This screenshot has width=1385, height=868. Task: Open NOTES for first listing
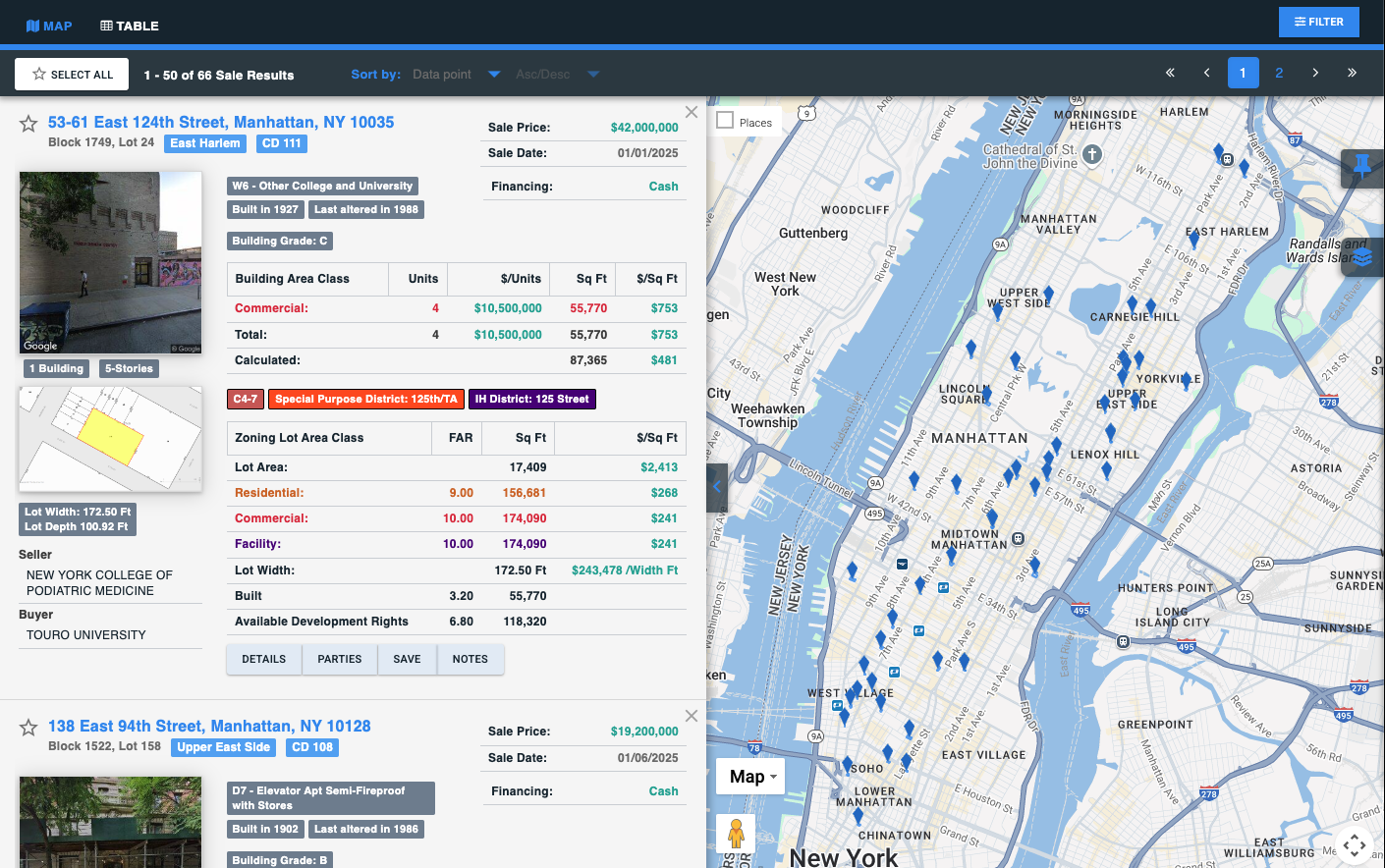[471, 660]
